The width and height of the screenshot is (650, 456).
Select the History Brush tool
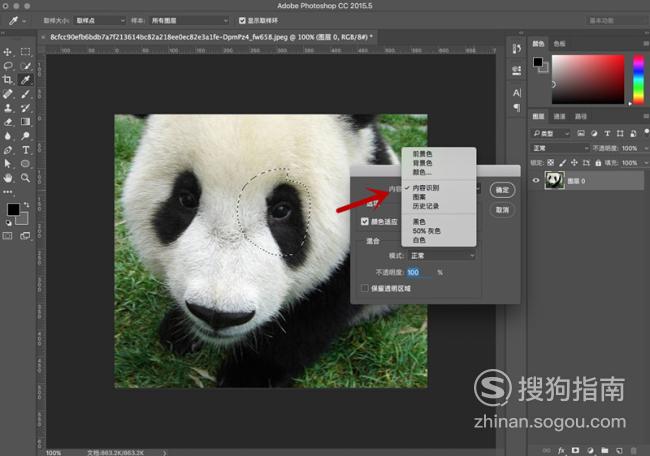point(26,108)
